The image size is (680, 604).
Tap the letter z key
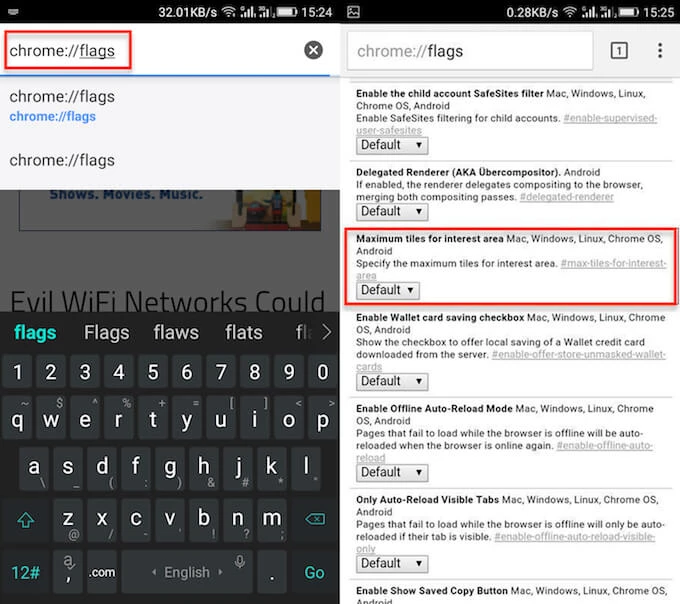tap(68, 518)
